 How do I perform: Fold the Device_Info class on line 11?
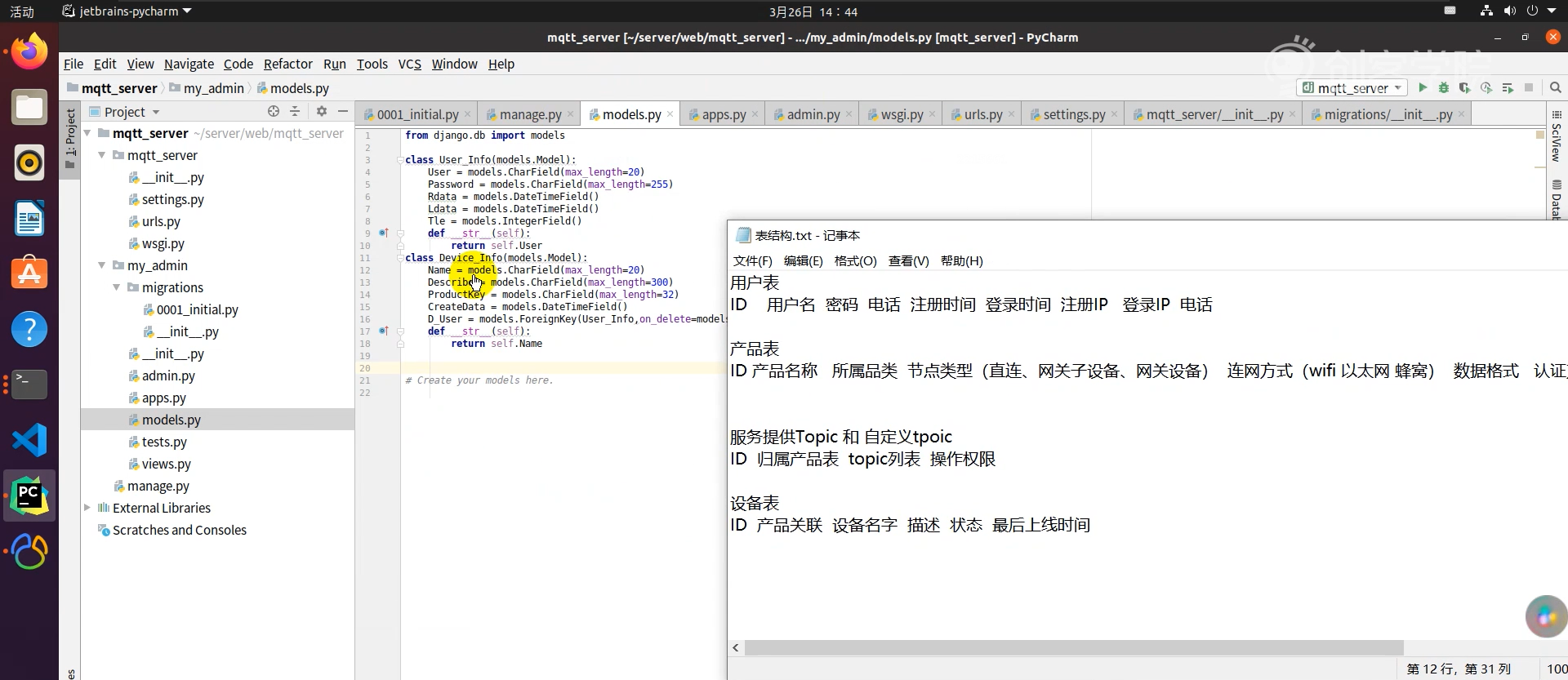[x=400, y=258]
